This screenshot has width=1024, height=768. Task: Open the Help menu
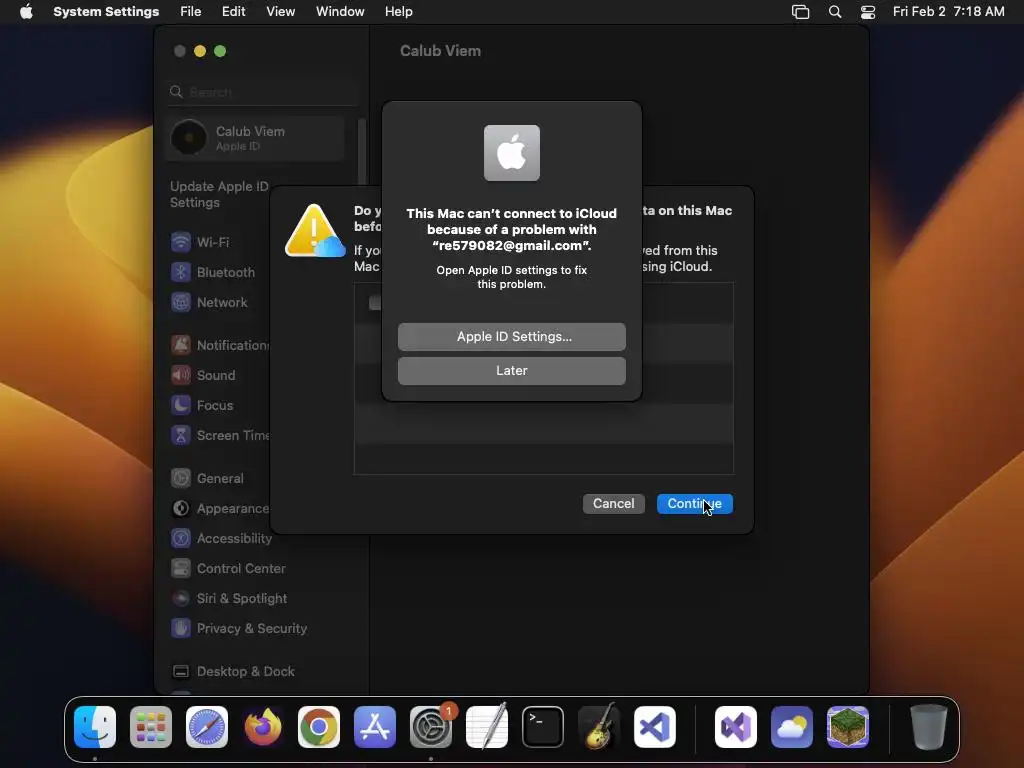coord(398,12)
